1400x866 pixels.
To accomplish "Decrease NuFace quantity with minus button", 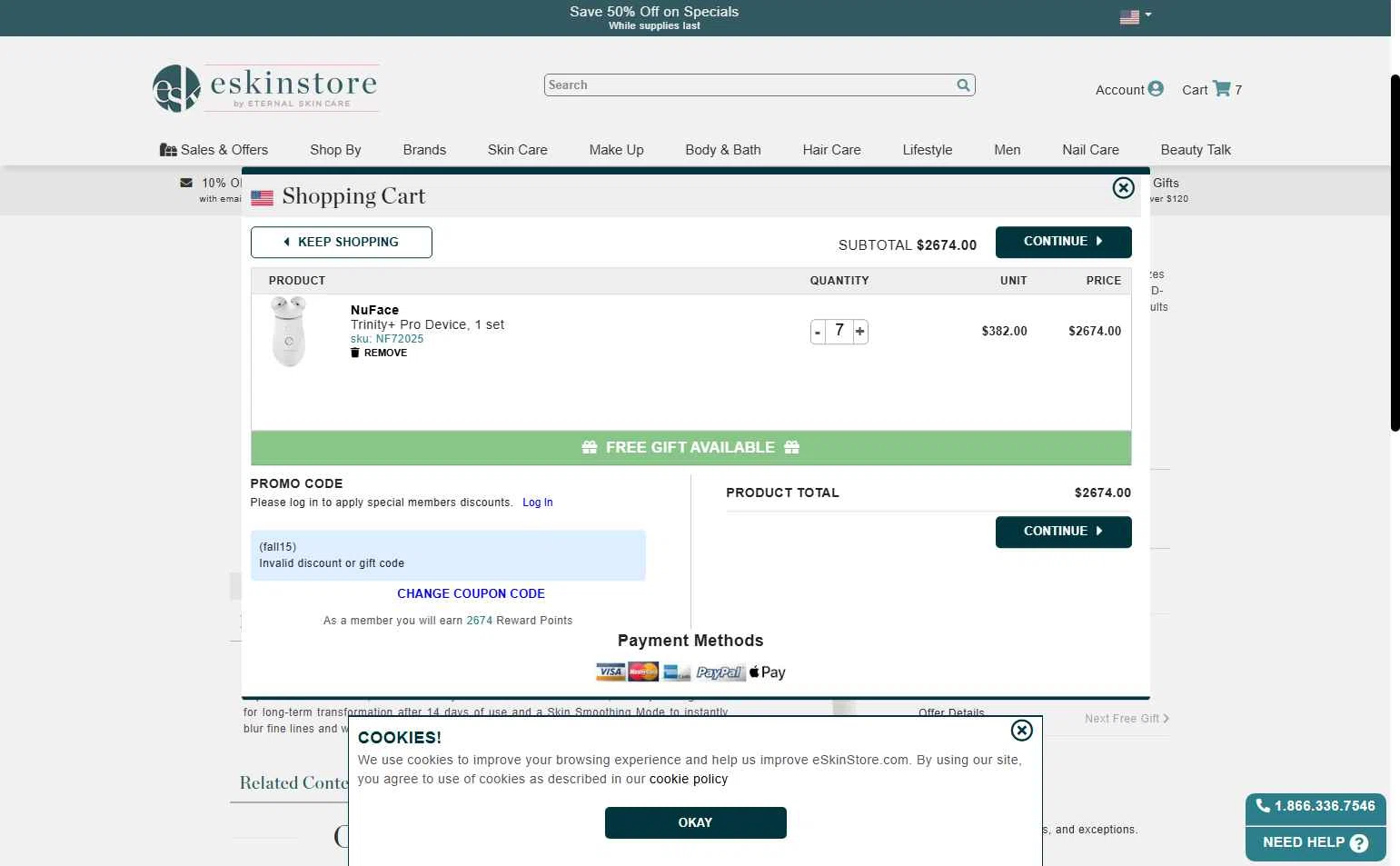I will pos(818,332).
